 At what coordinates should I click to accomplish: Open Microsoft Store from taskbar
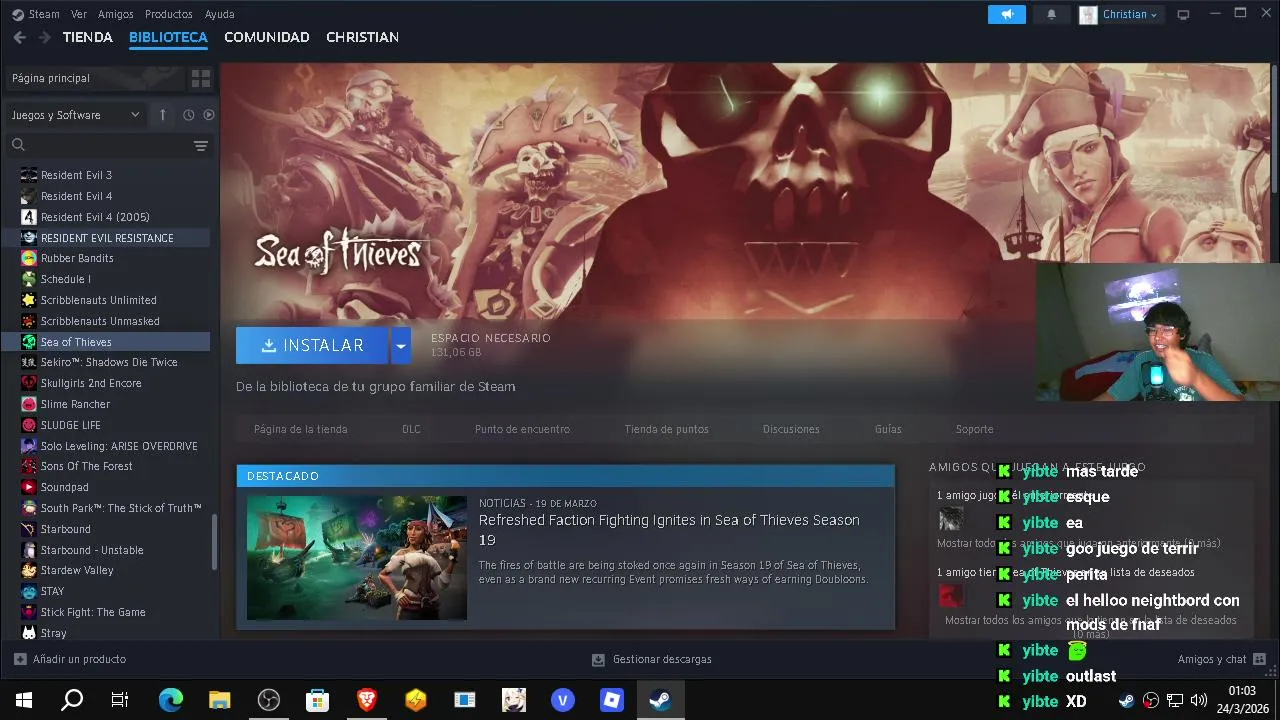pyautogui.click(x=318, y=700)
